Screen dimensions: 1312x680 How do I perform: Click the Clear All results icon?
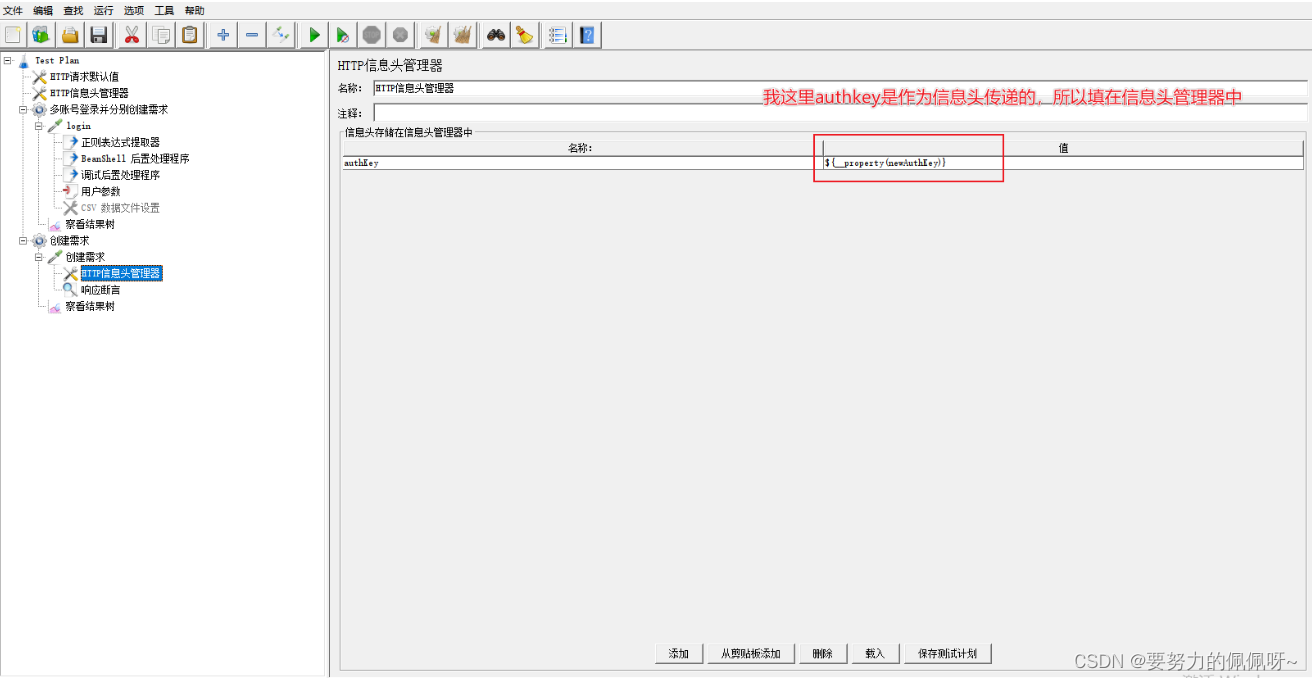[462, 35]
